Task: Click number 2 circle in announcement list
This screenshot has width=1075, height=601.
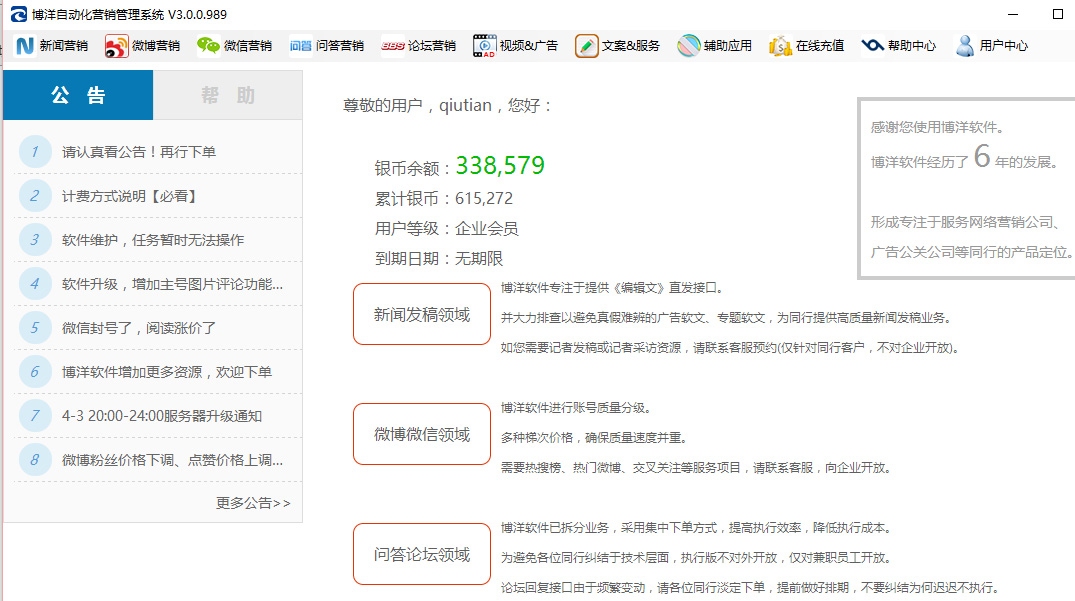Action: pos(35,196)
